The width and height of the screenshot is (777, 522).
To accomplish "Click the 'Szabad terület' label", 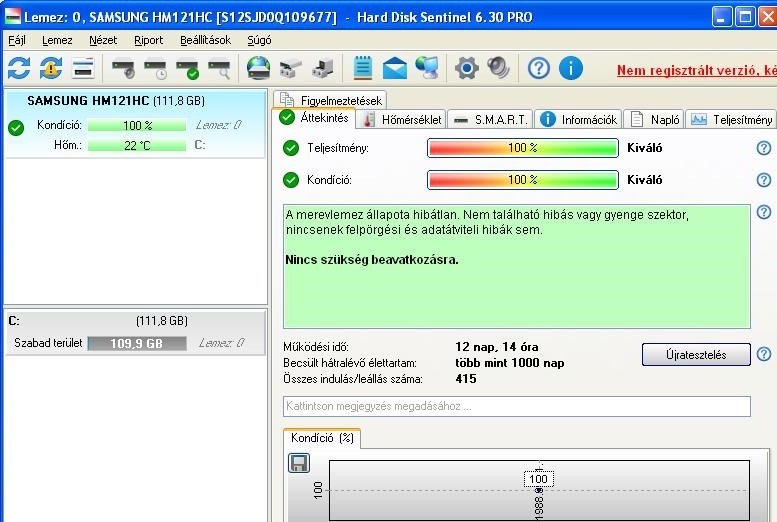I will point(48,343).
